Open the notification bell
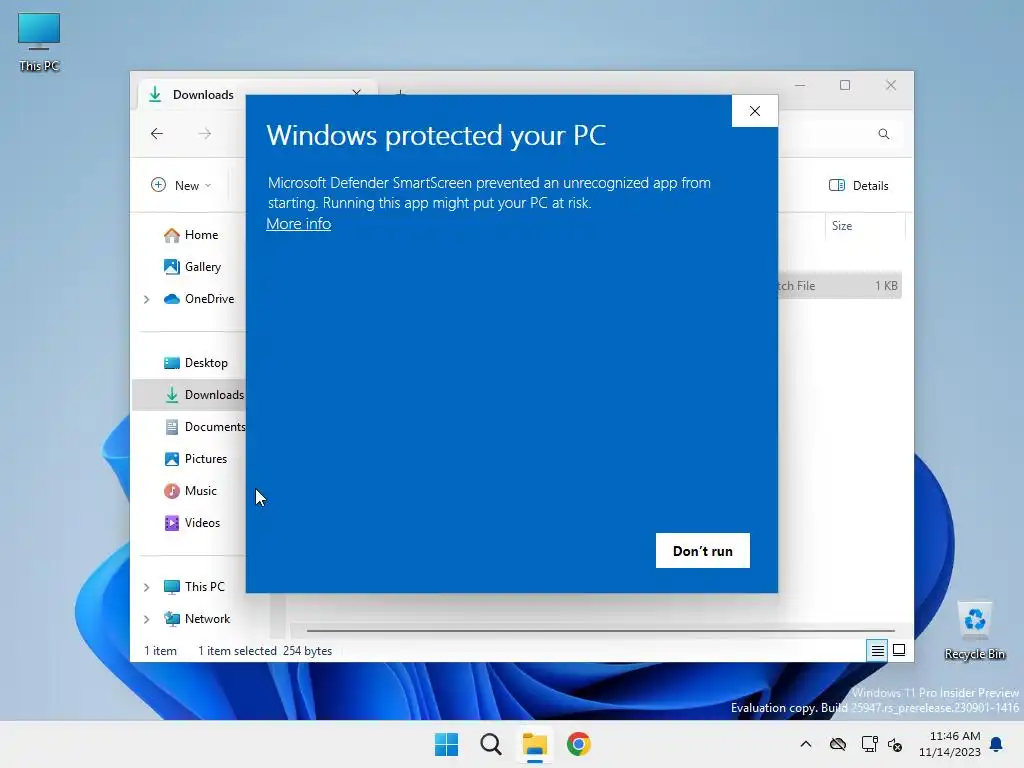 click(x=997, y=744)
